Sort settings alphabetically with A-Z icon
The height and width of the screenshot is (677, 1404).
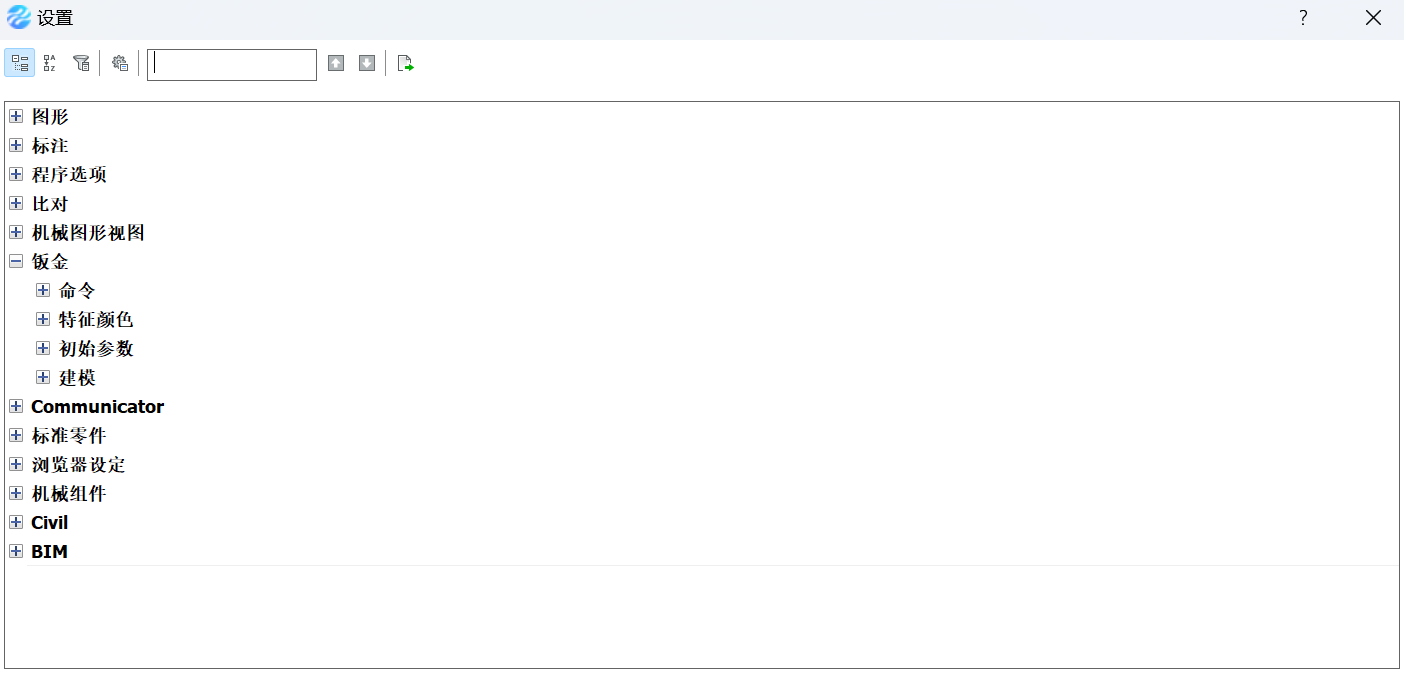coord(50,63)
